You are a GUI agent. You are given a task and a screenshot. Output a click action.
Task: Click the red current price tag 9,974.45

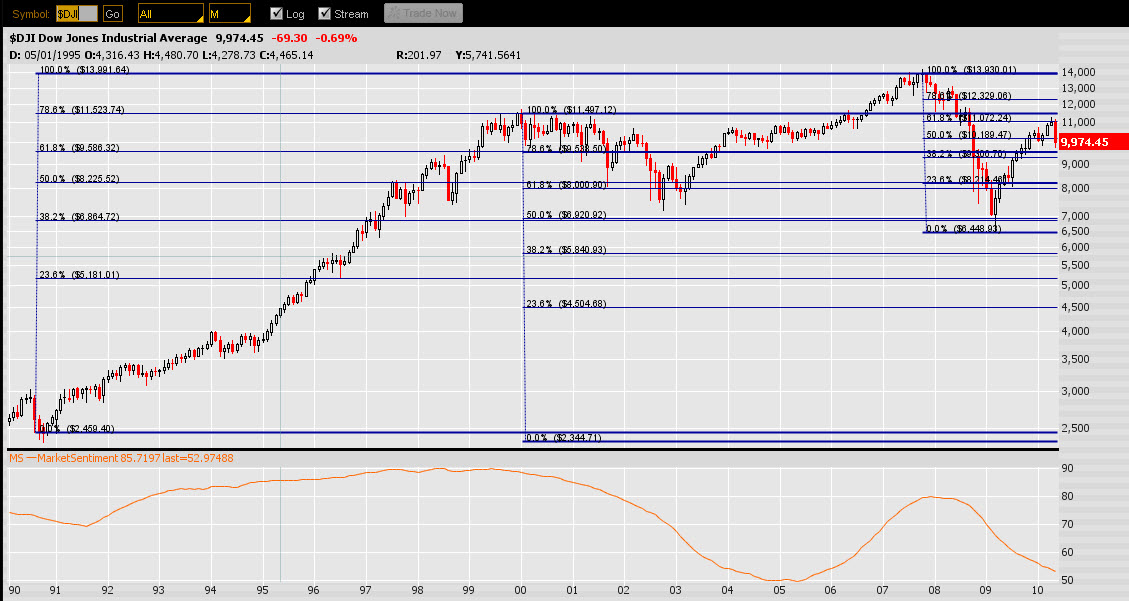click(x=1093, y=142)
